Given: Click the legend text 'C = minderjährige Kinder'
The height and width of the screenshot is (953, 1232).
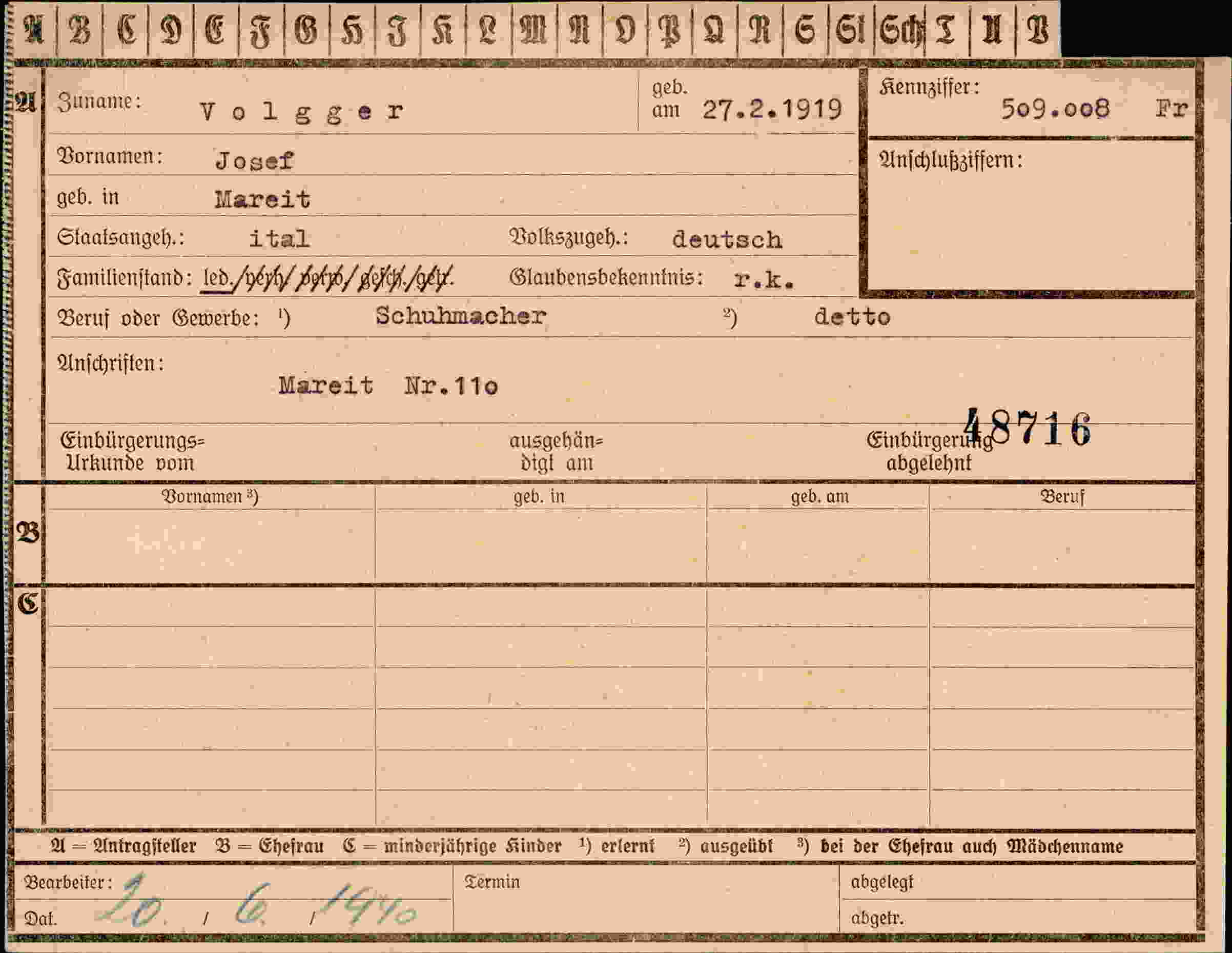Looking at the screenshot, I should pyautogui.click(x=452, y=846).
